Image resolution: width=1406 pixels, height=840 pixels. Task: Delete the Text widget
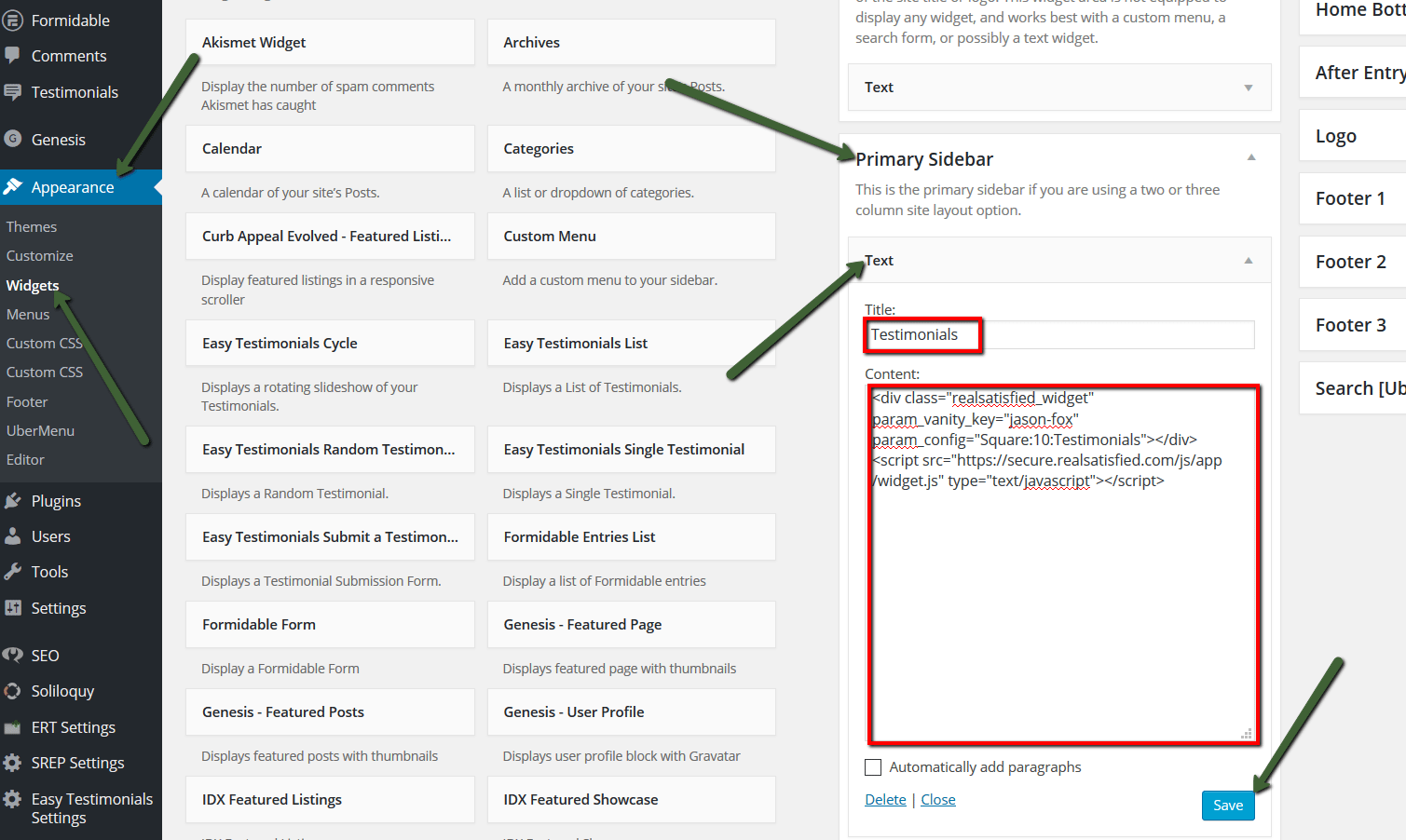pos(885,800)
